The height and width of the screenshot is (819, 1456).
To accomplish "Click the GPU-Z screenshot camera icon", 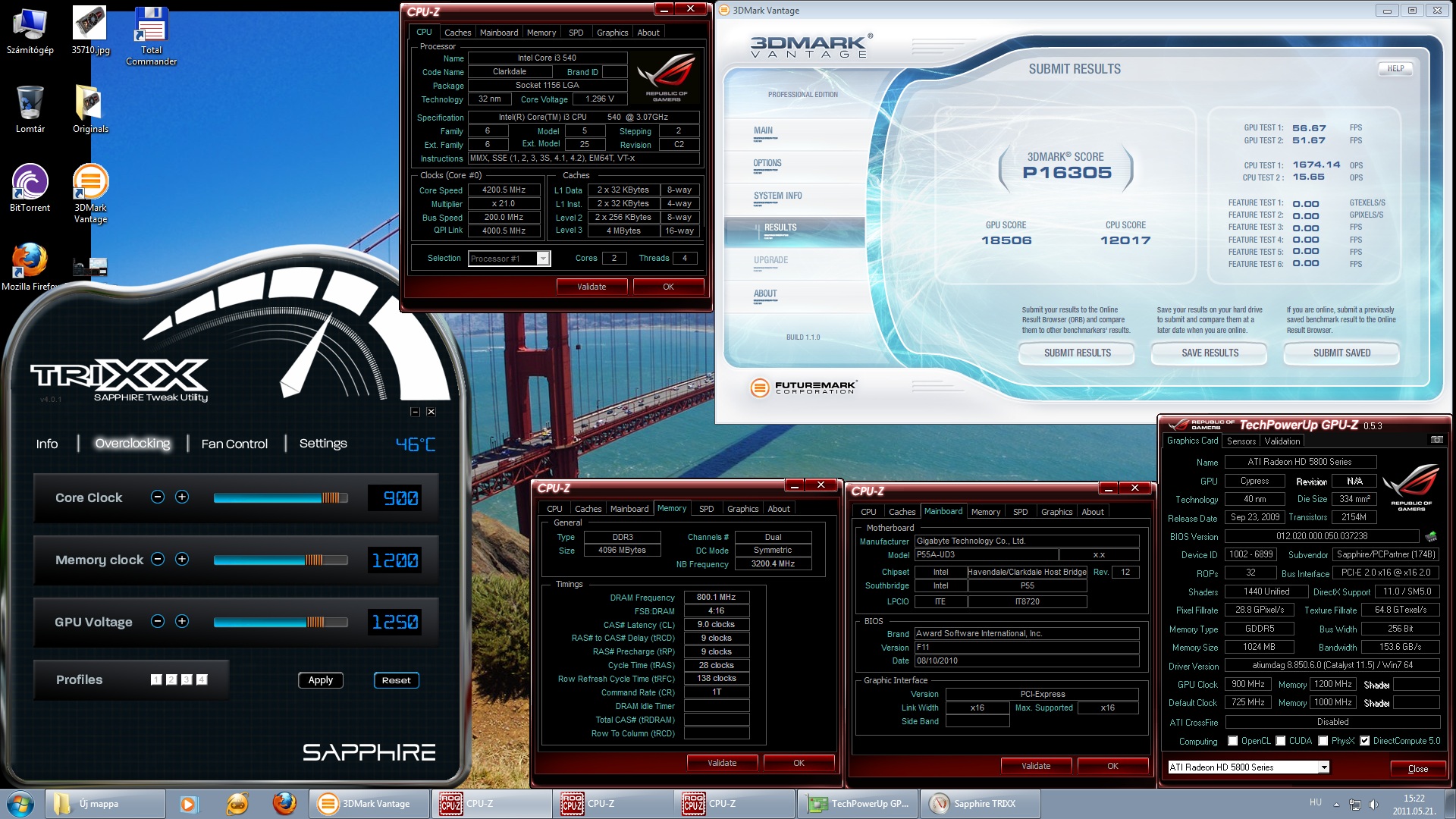I will pyautogui.click(x=1436, y=440).
